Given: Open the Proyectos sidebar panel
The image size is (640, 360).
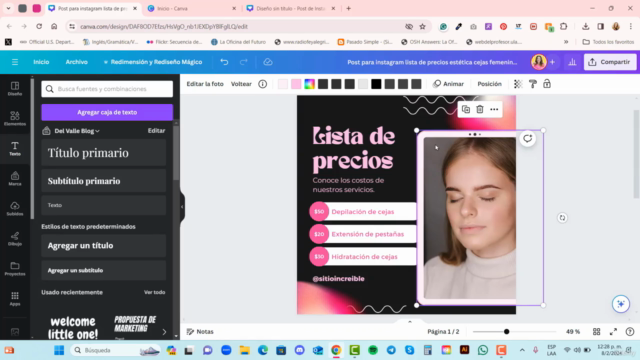Looking at the screenshot, I should coord(15,269).
